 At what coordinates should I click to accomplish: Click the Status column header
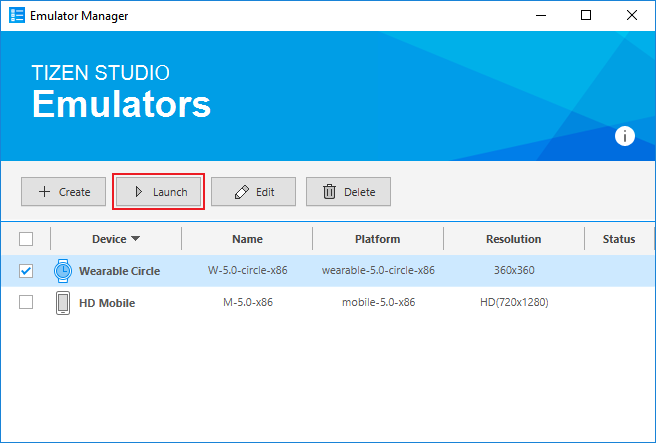[x=619, y=239]
